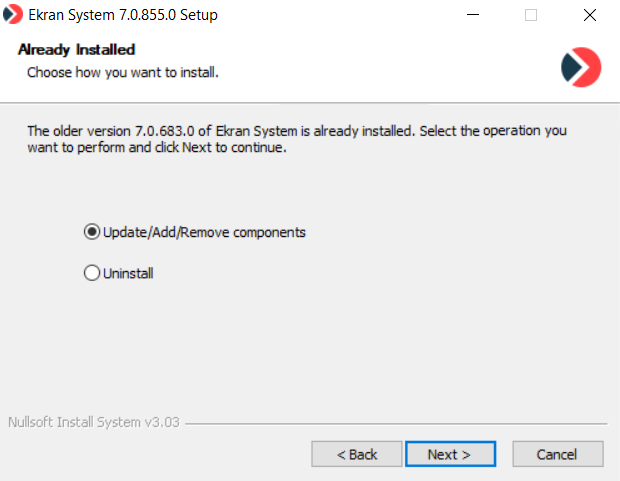Screen dimensions: 620x481
Task: Click the "Already Installed" heading
Action: click(x=76, y=49)
